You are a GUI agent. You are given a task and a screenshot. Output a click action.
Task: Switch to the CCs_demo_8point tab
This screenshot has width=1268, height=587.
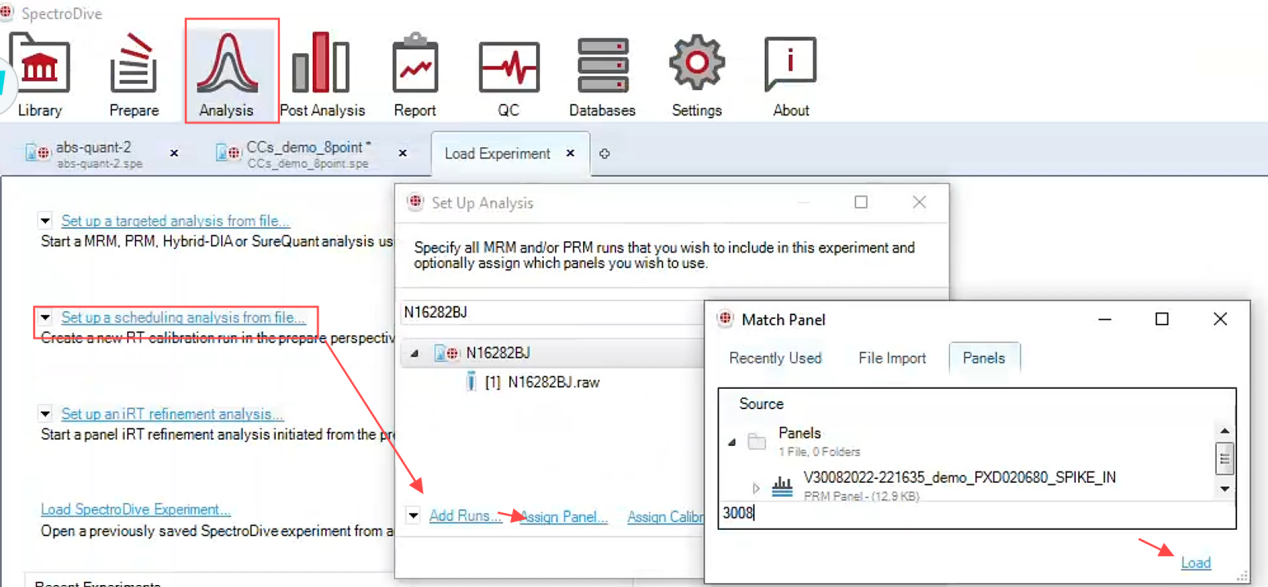[x=309, y=153]
